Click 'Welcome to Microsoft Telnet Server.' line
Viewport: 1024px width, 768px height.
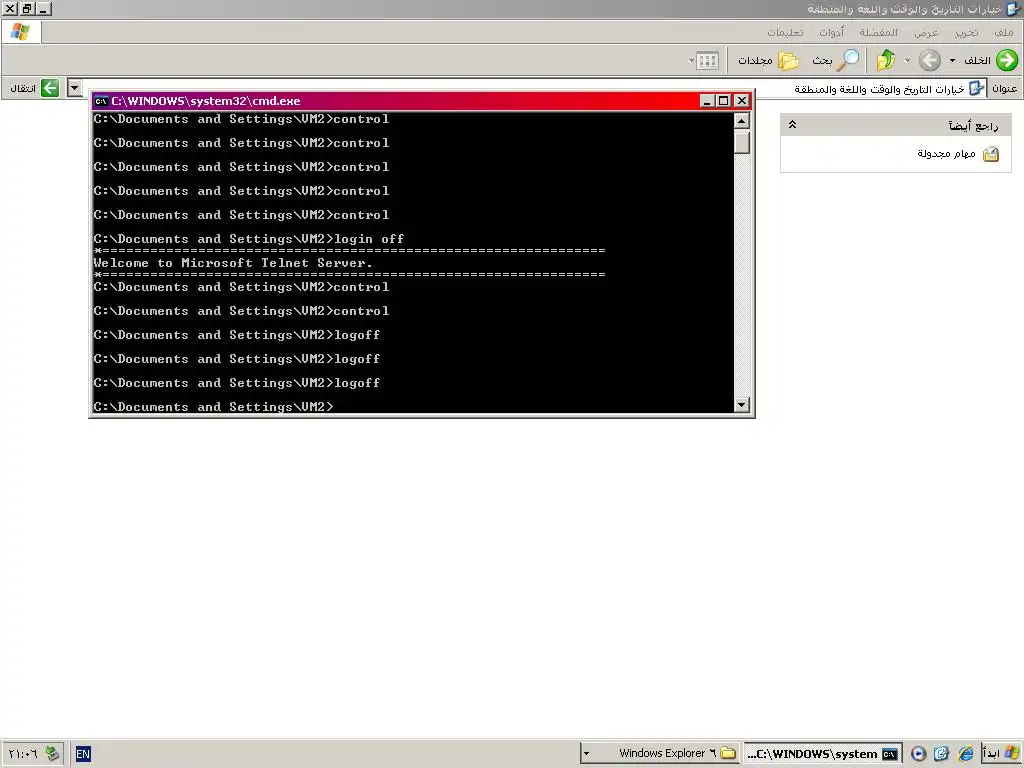tap(232, 263)
